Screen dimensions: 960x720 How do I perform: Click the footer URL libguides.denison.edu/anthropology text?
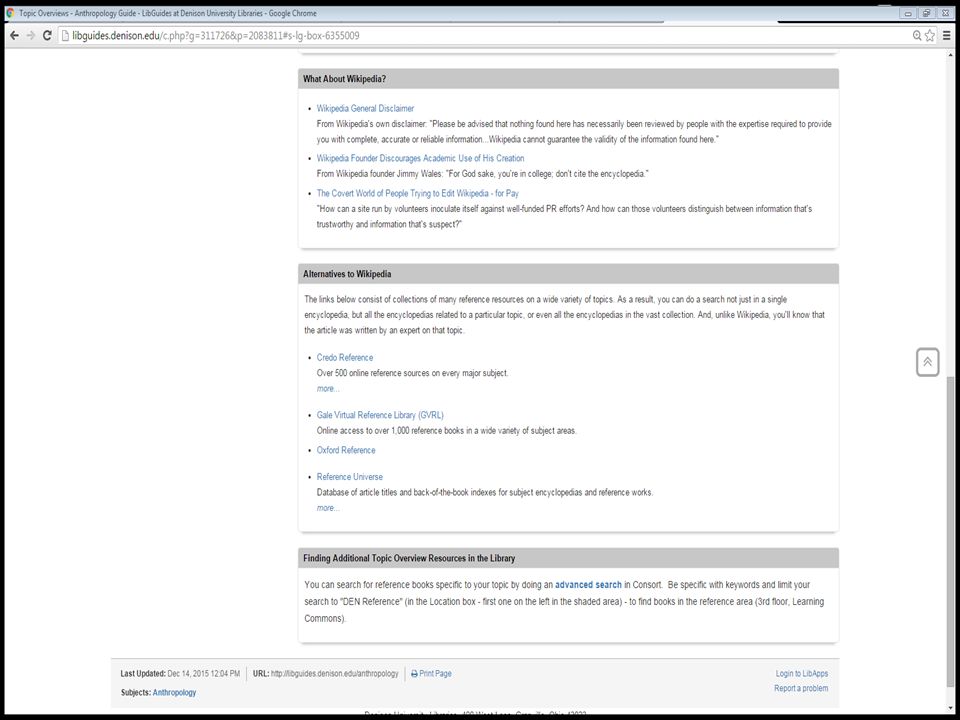pyautogui.click(x=334, y=673)
